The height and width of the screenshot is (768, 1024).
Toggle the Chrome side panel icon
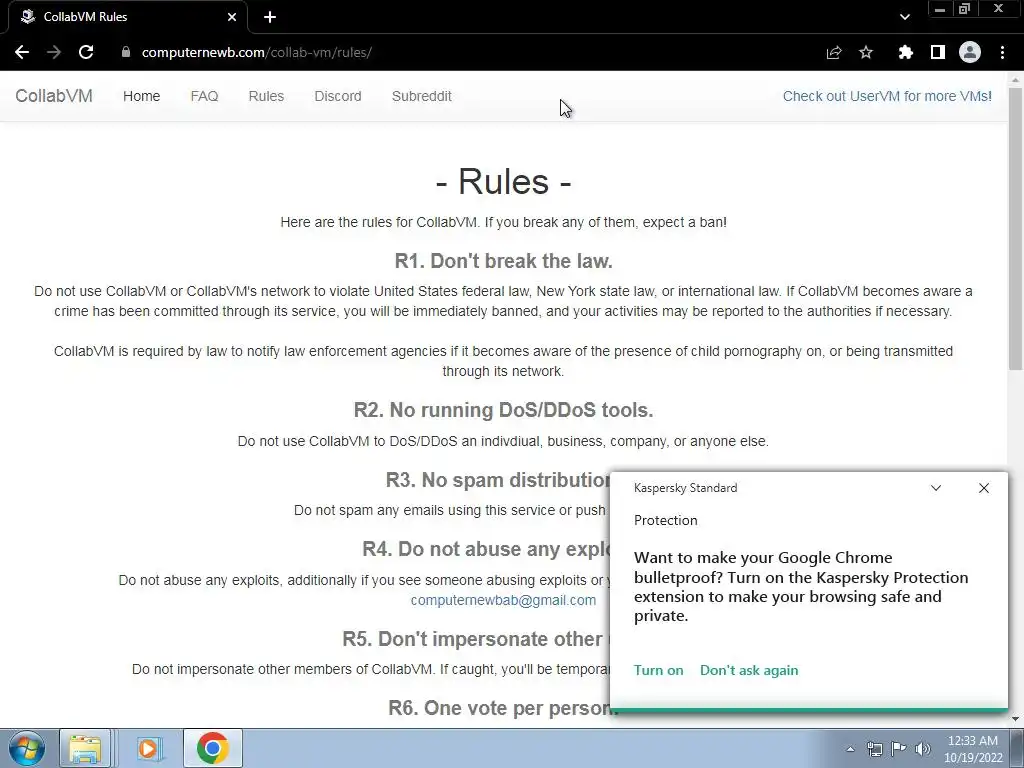(x=938, y=52)
